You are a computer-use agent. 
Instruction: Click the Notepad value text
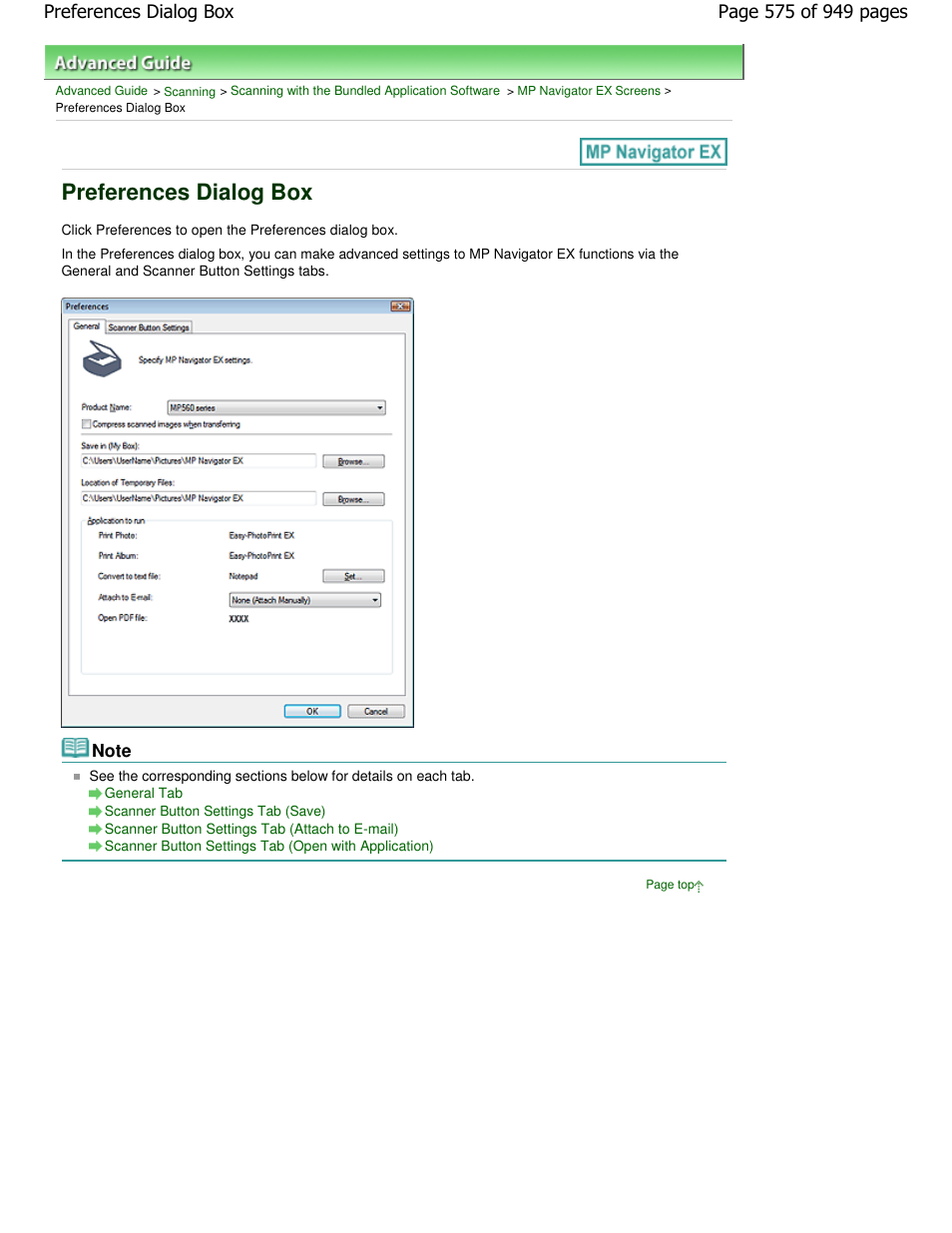tap(243, 576)
